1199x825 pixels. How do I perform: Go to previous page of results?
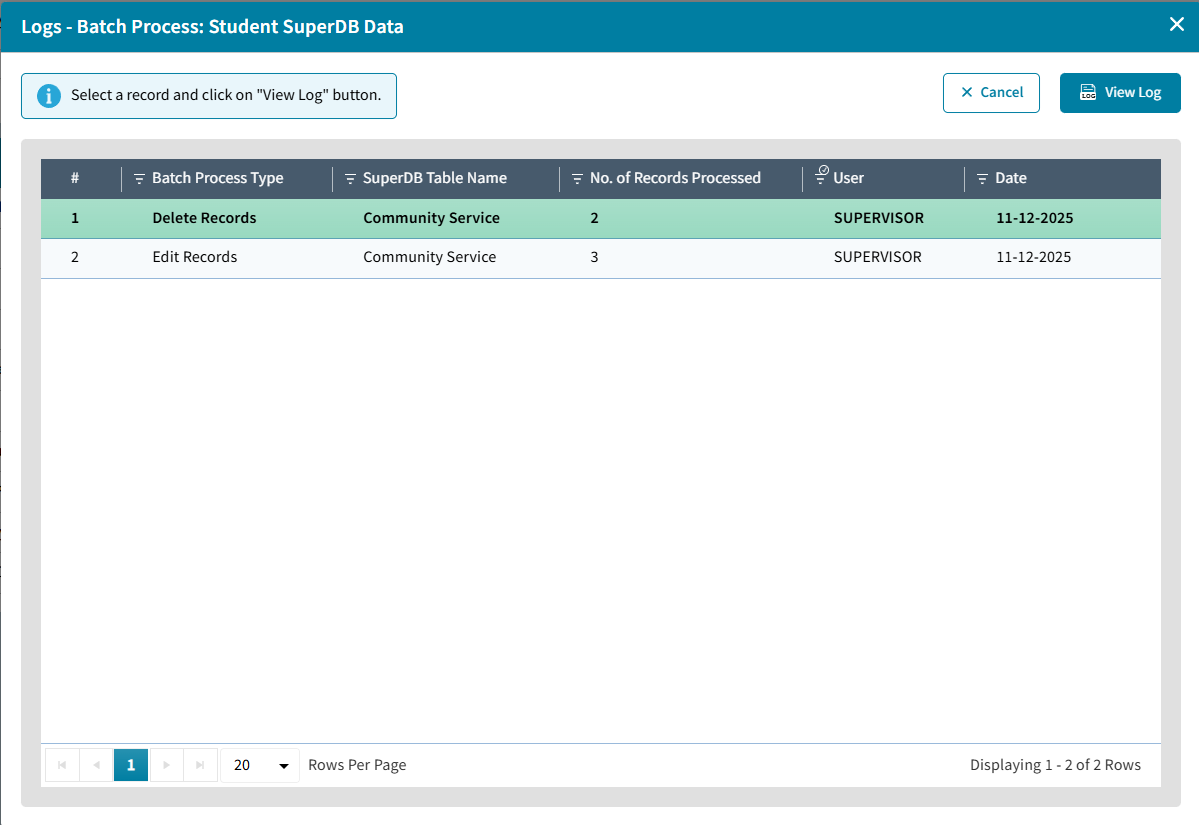pos(96,765)
